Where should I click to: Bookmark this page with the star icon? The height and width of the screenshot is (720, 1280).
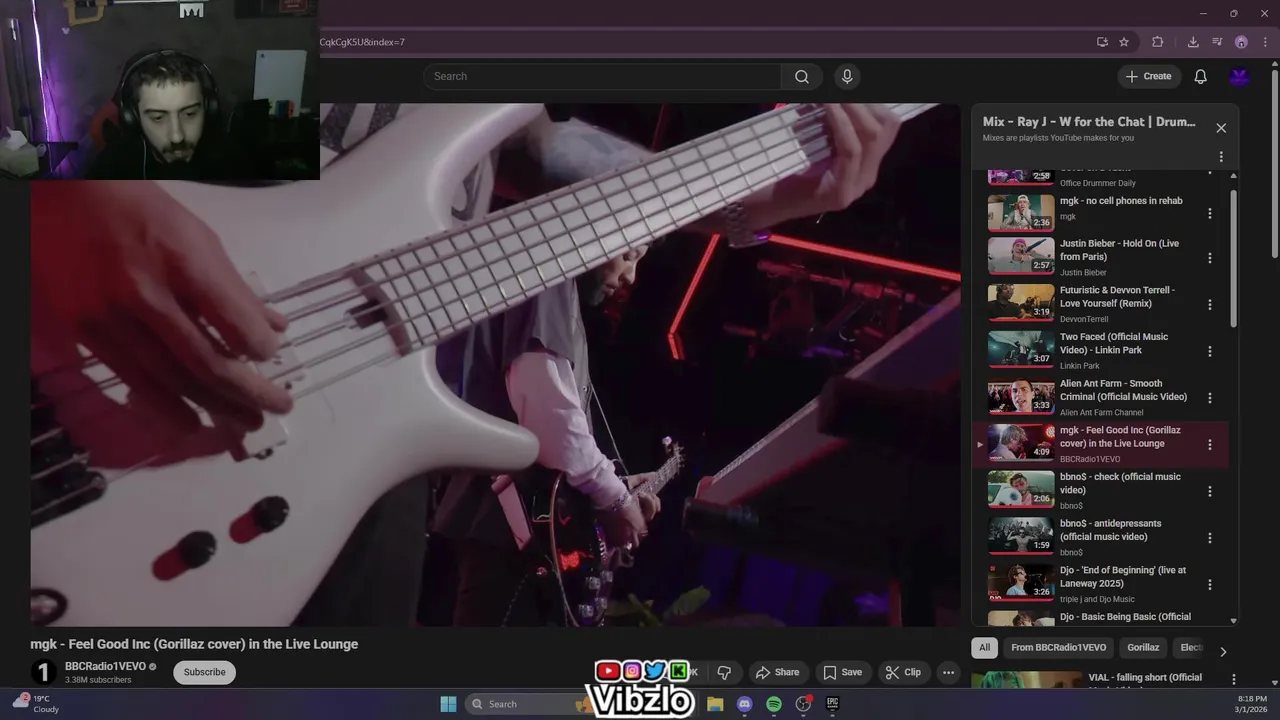[1124, 42]
